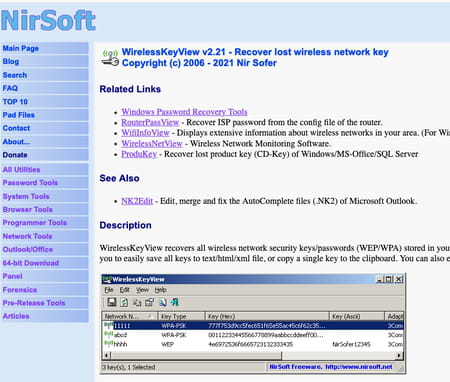Click the Key (Ascii) column header
Viewport: 450px width, 382px height.
357,316
